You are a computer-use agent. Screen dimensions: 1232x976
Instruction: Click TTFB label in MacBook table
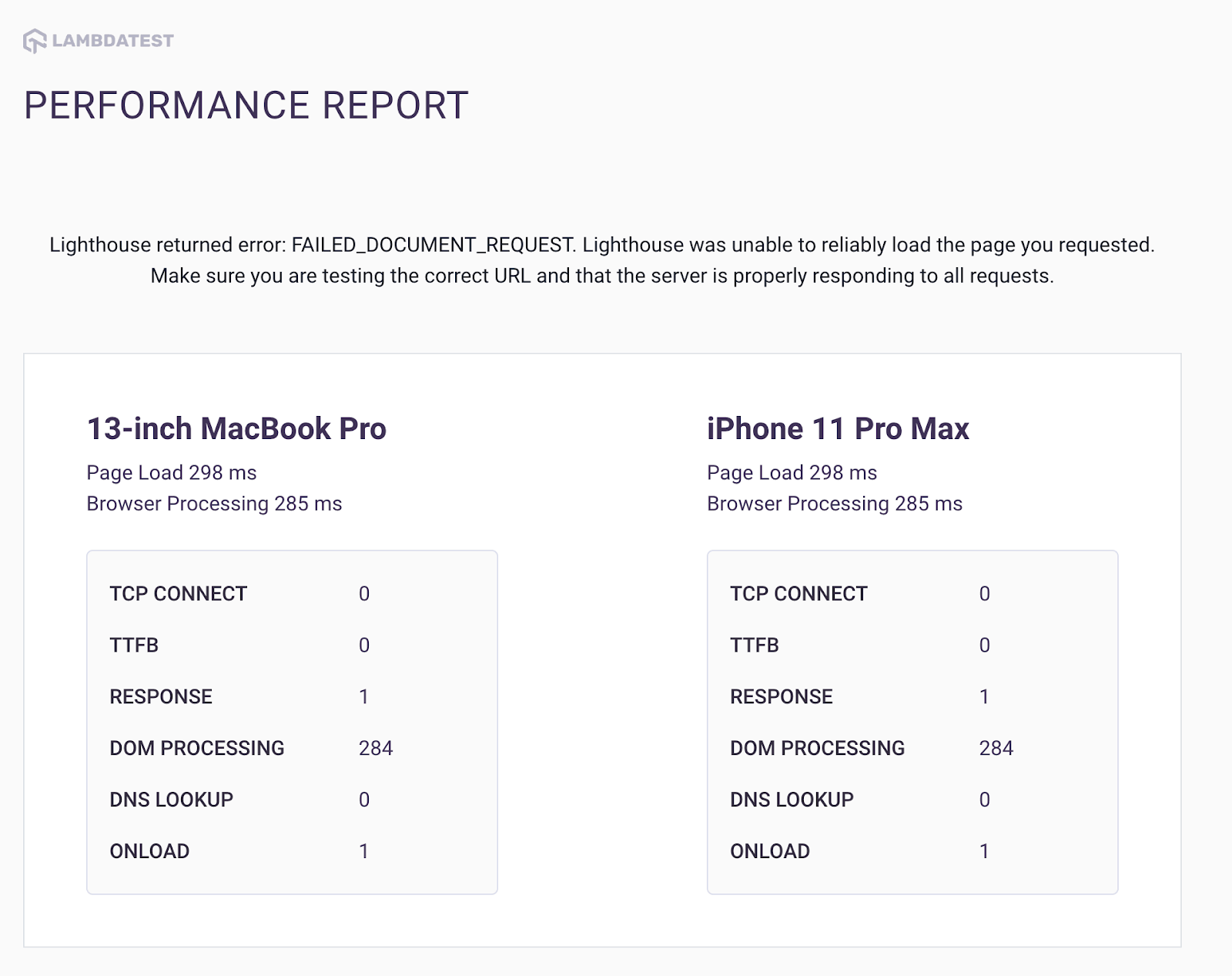[134, 646]
